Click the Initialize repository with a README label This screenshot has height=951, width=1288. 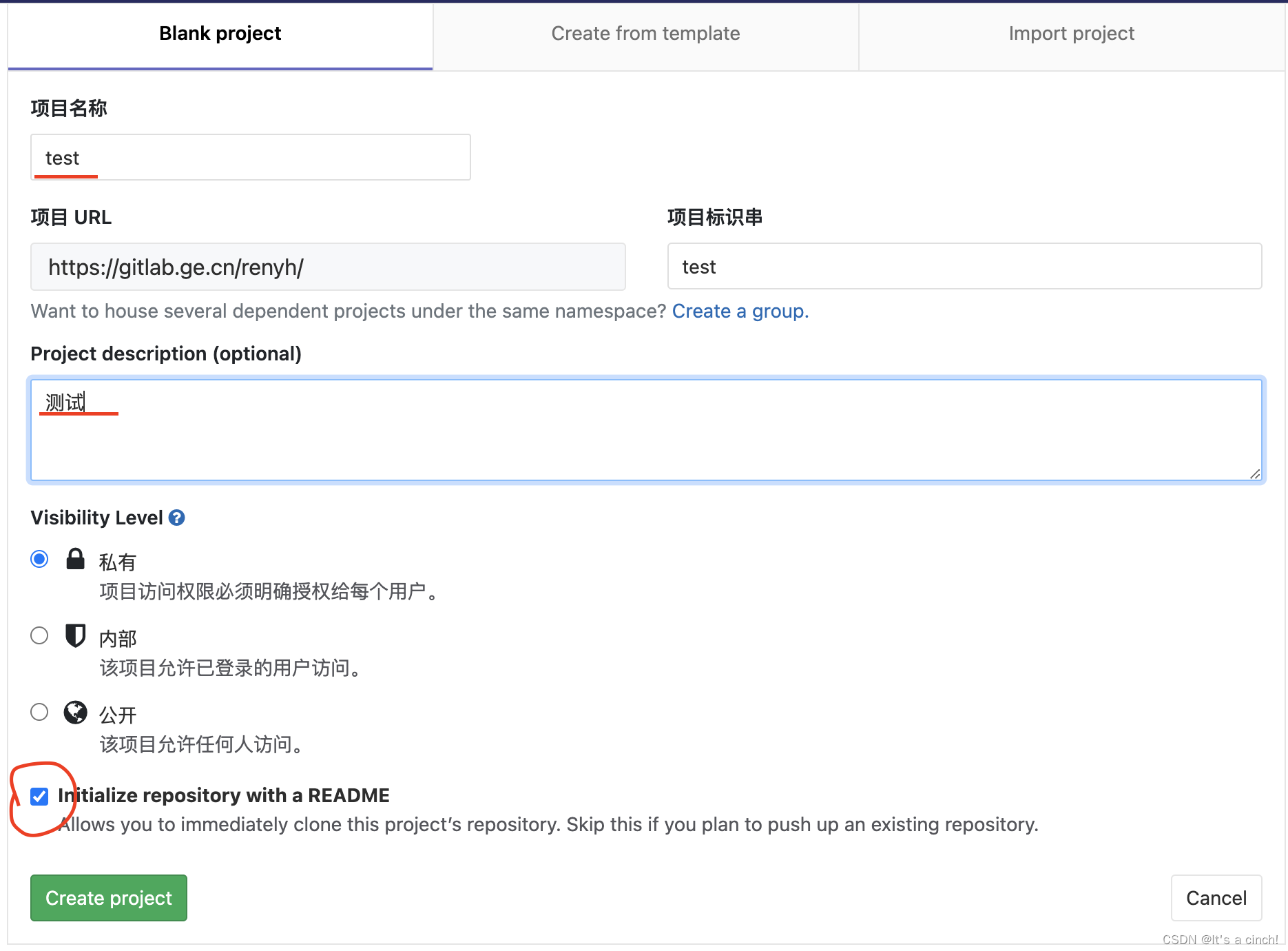[x=224, y=795]
